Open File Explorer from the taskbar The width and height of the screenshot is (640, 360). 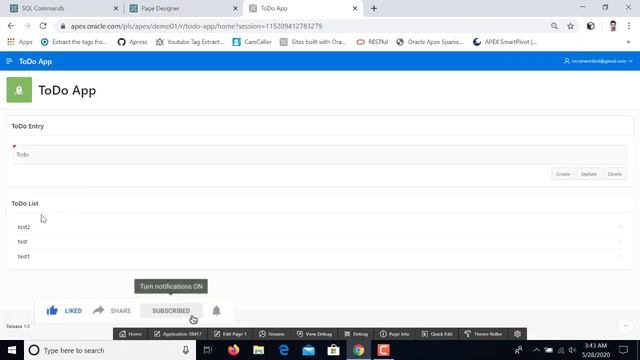point(258,350)
